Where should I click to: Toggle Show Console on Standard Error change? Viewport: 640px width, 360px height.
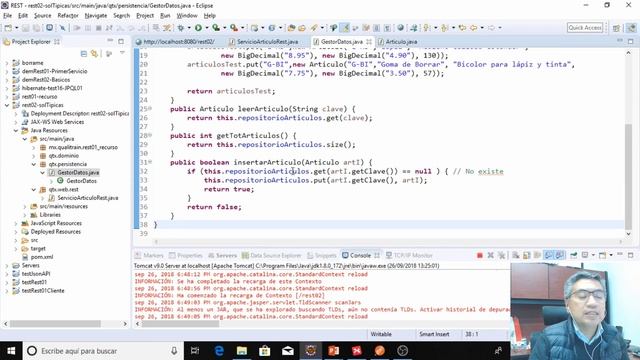tap(560, 256)
